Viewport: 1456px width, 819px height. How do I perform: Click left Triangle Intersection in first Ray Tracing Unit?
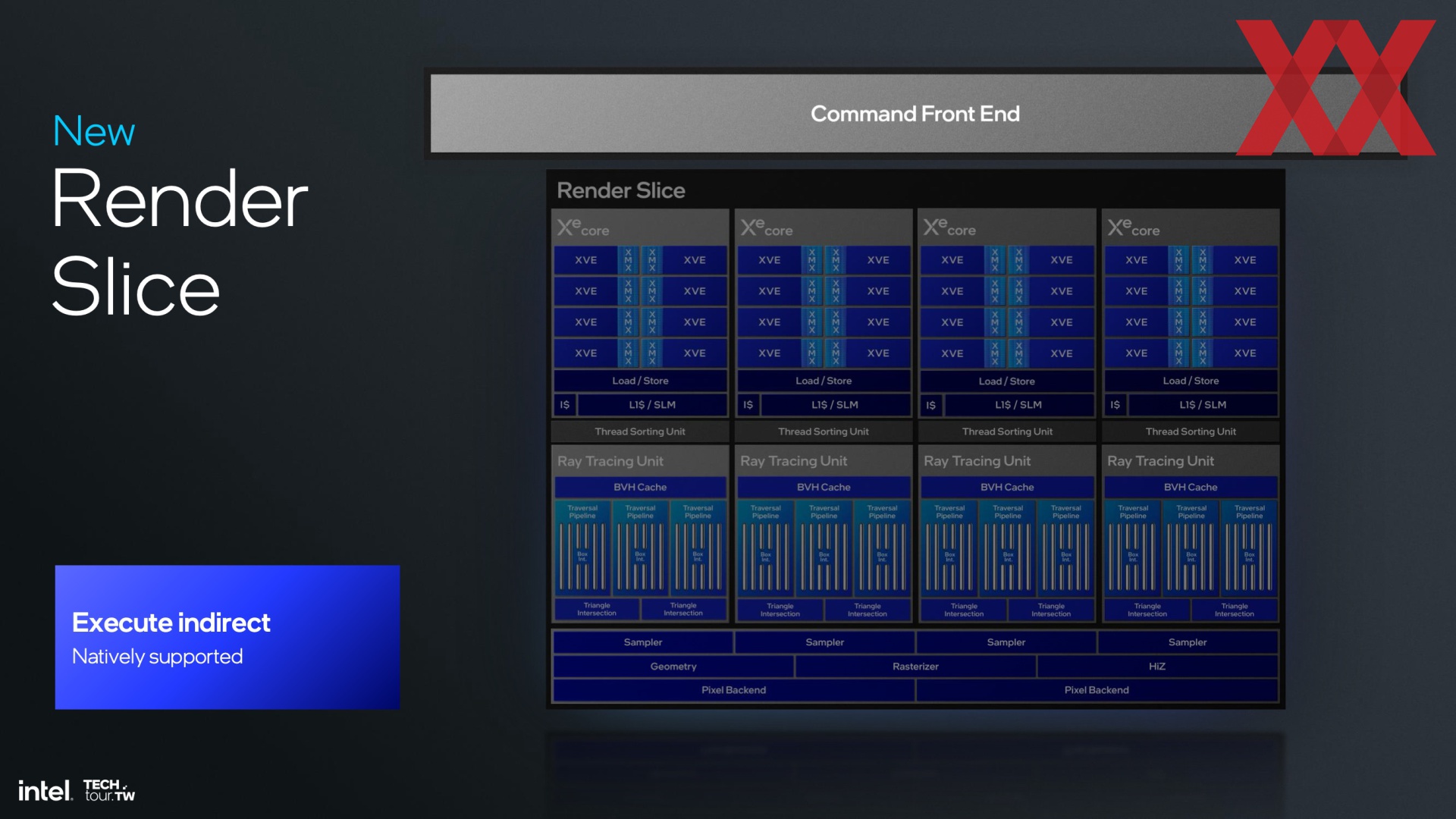pos(597,609)
